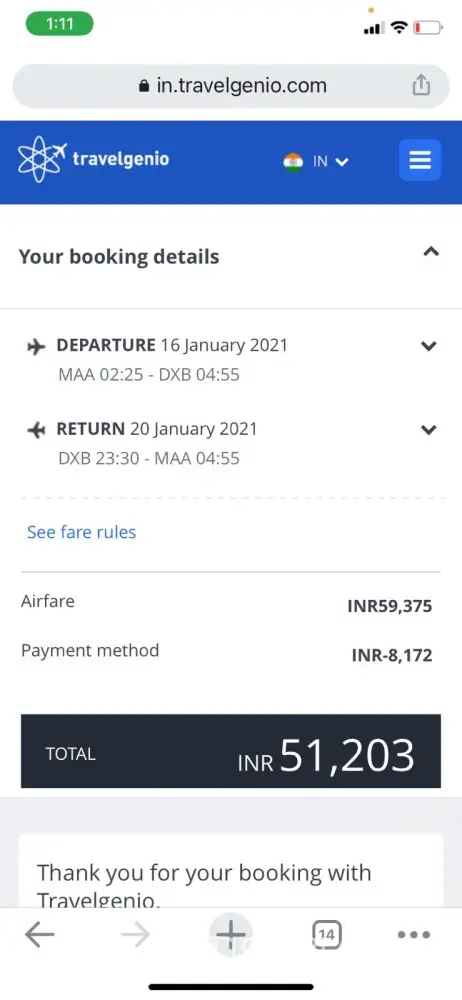This screenshot has width=462, height=1000.
Task: Tap the departure airplane icon
Action: point(36,347)
